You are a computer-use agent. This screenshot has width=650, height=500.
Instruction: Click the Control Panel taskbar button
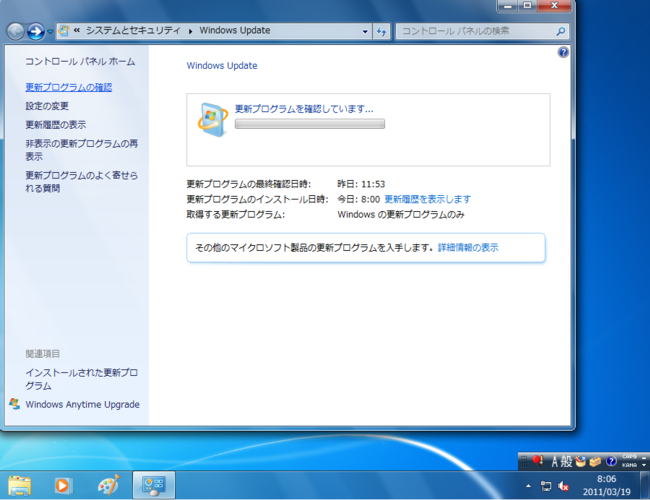tap(154, 485)
